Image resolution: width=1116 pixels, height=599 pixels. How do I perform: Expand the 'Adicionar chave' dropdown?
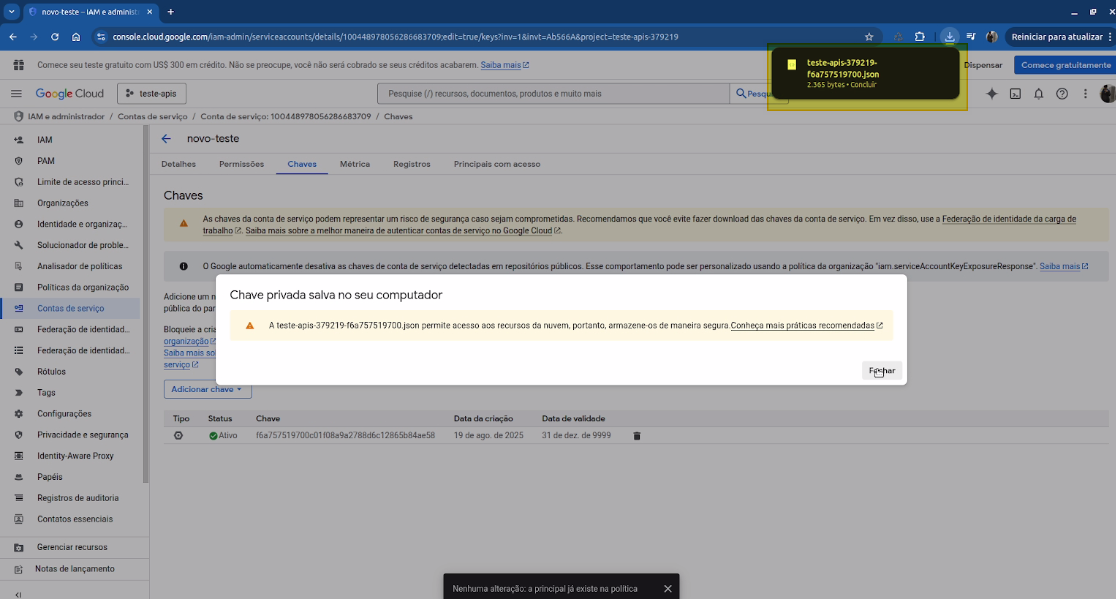tap(207, 389)
